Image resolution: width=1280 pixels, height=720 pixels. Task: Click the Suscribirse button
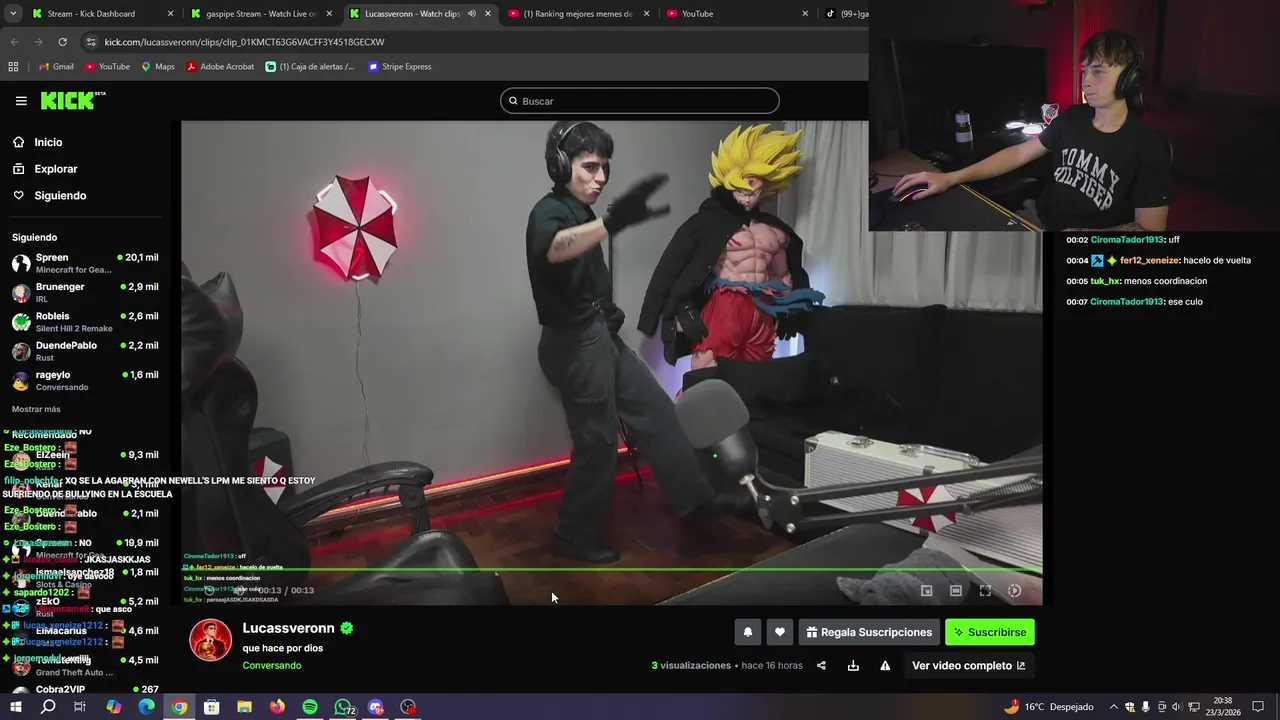click(990, 632)
